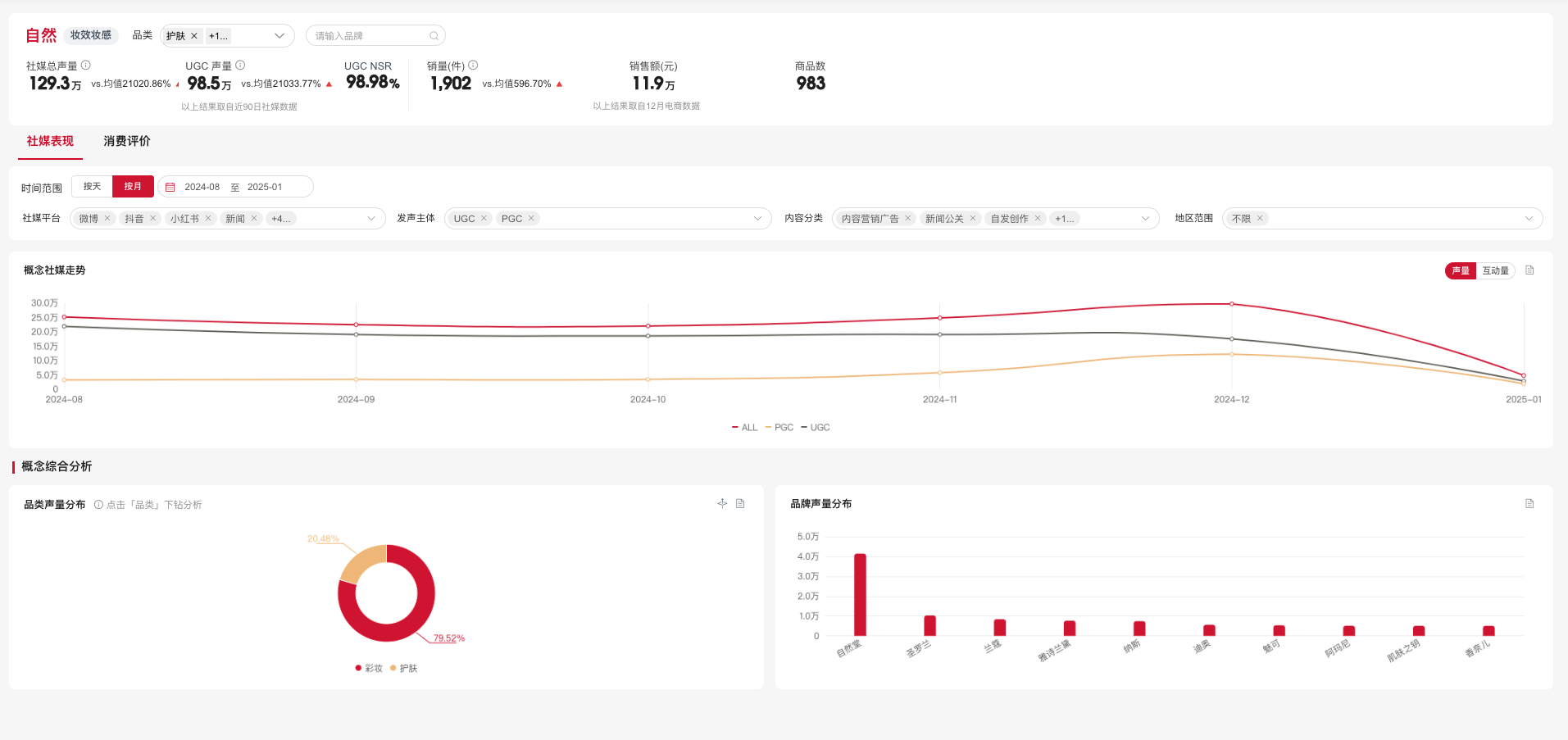Viewport: 1568px width, 740px height.
Task: Click search icon in brand input
Action: pyautogui.click(x=434, y=36)
